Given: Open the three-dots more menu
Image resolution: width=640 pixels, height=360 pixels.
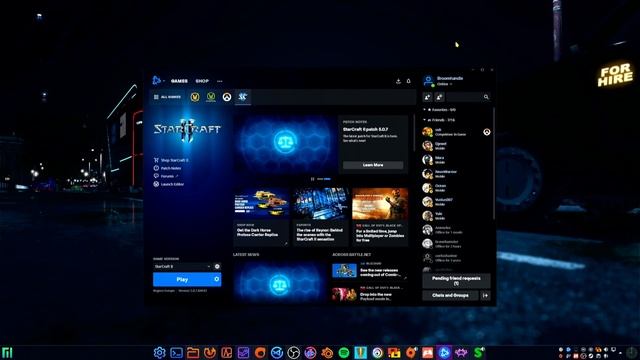Looking at the screenshot, I should (x=220, y=81).
